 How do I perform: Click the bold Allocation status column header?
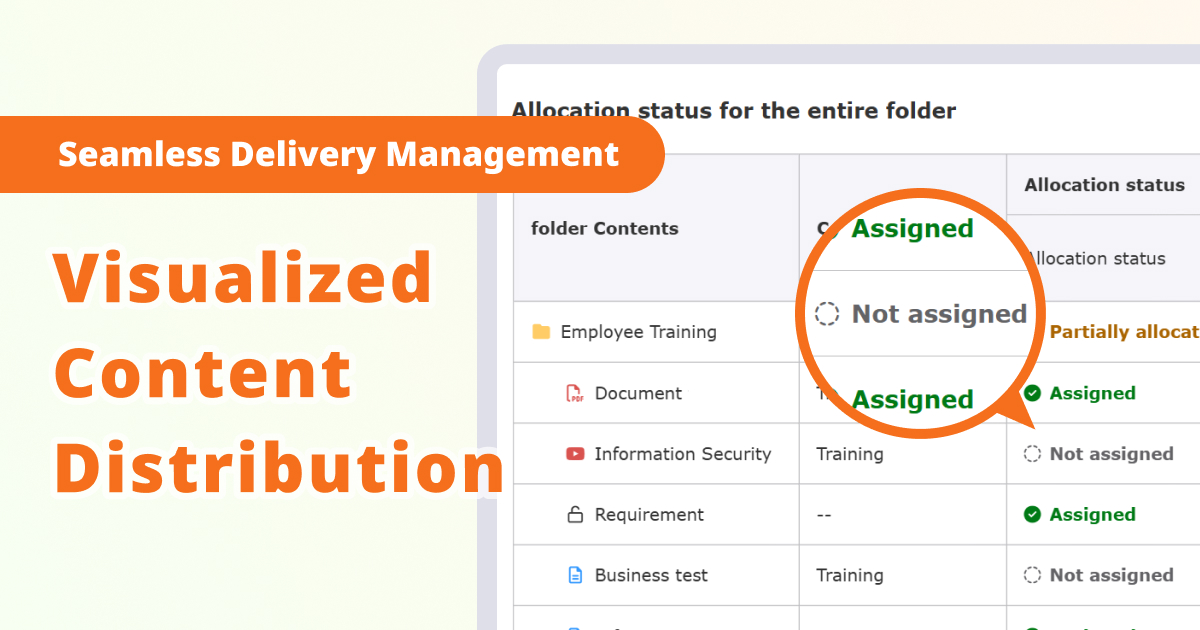(1104, 185)
